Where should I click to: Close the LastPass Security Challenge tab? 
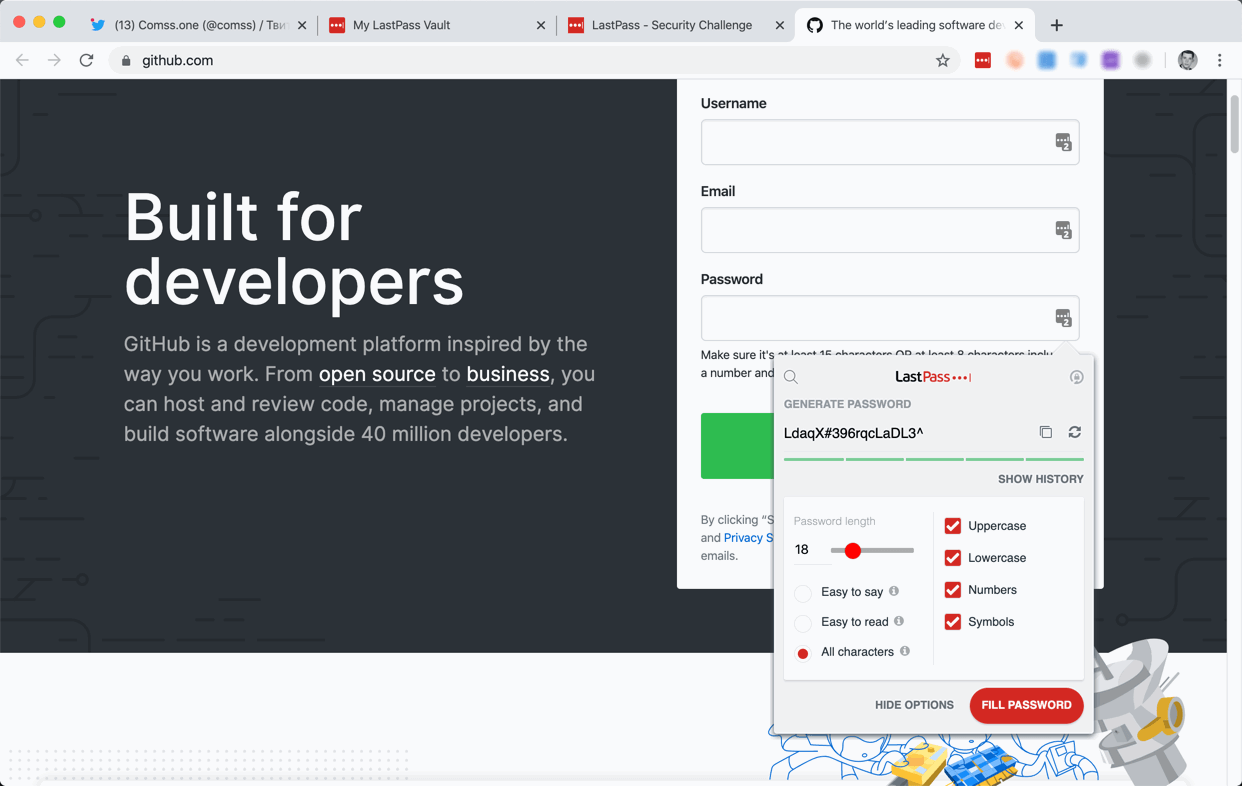[x=780, y=25]
